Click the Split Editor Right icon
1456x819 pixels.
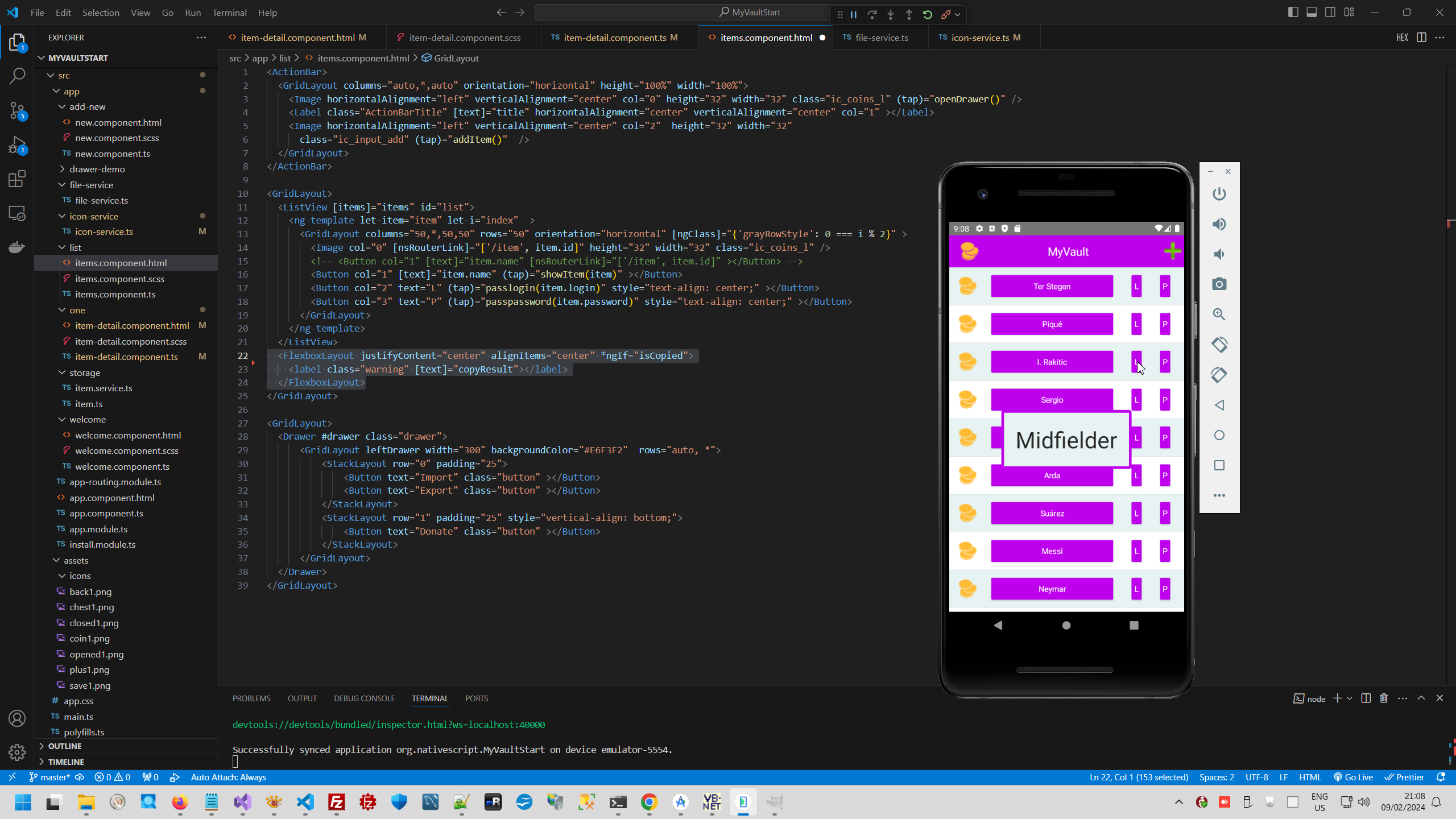coord(1421,38)
